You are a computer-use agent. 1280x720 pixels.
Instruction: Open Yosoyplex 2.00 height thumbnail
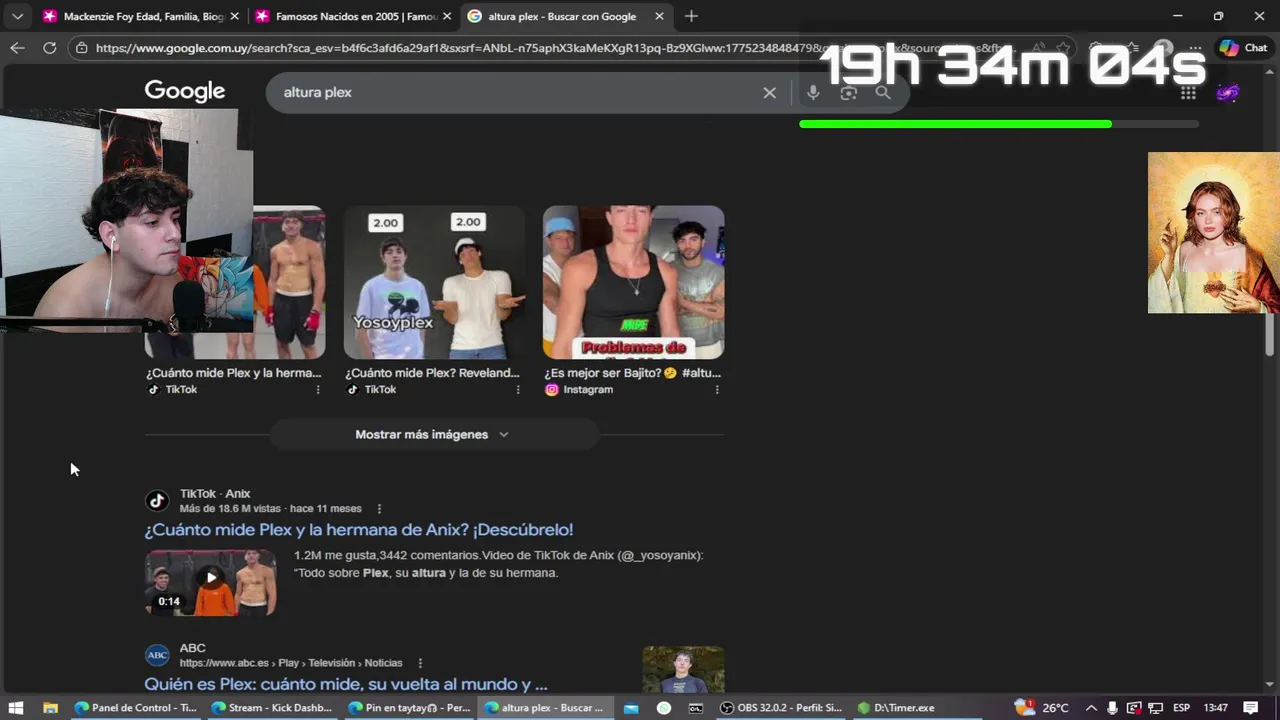434,282
